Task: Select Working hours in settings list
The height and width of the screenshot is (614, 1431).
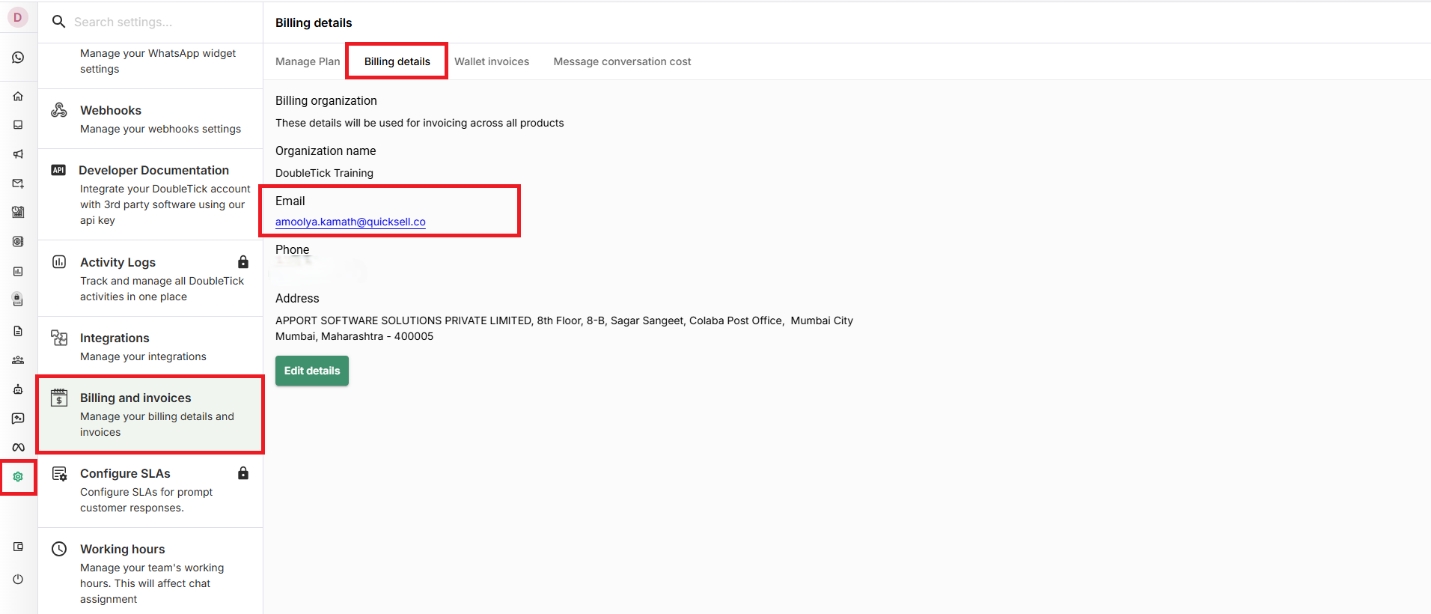Action: click(x=150, y=572)
